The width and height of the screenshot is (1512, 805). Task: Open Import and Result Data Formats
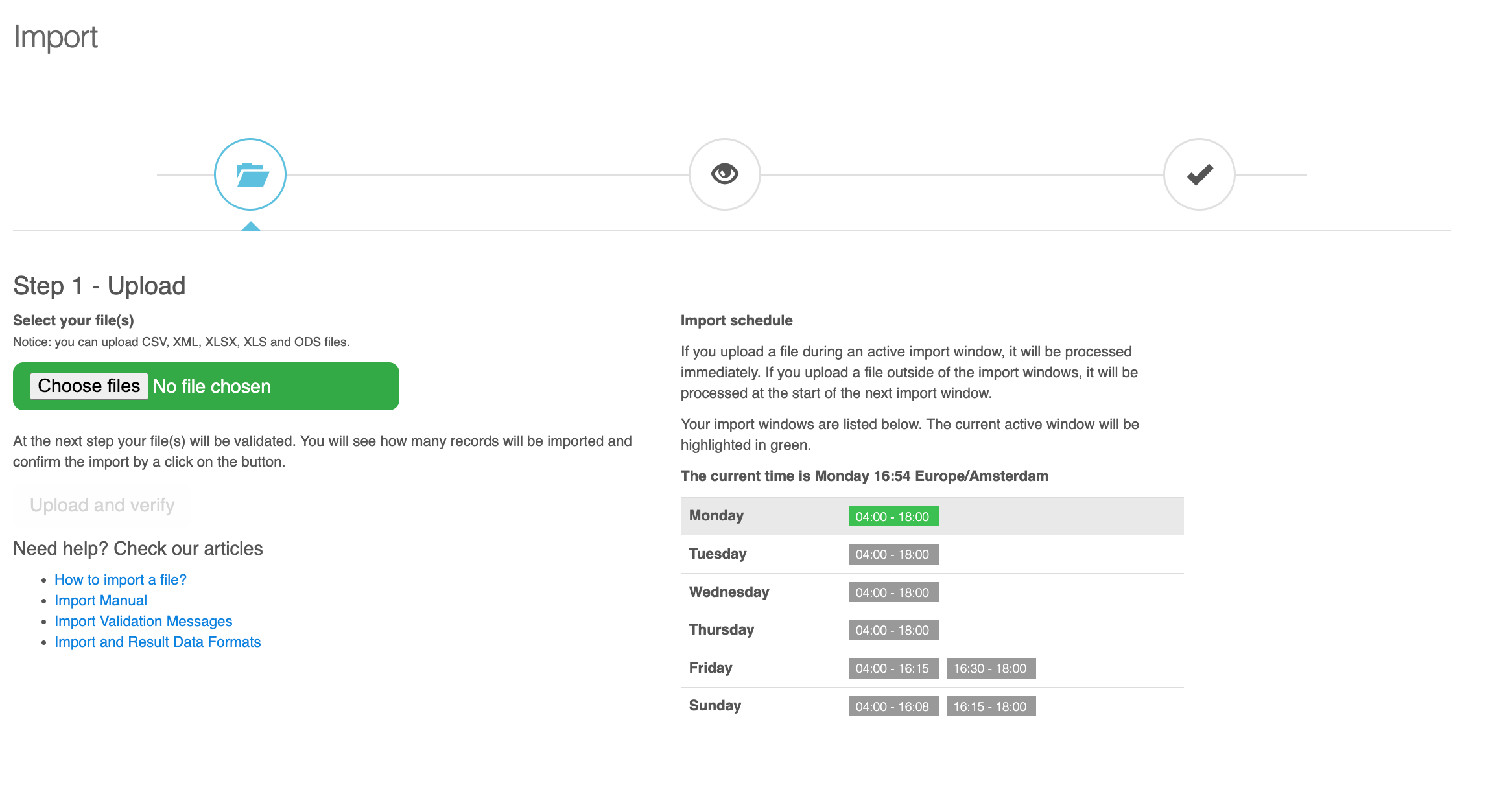point(158,641)
